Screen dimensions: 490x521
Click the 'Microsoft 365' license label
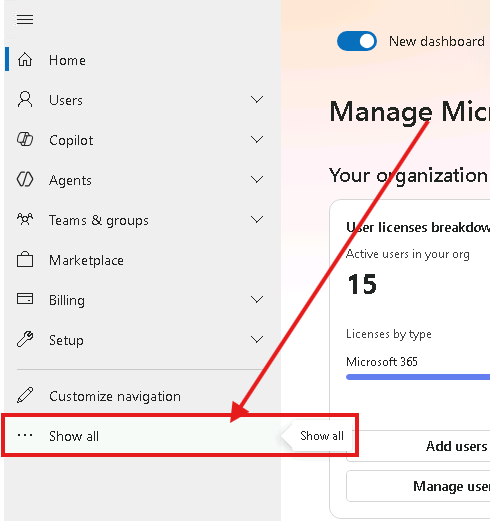(382, 362)
